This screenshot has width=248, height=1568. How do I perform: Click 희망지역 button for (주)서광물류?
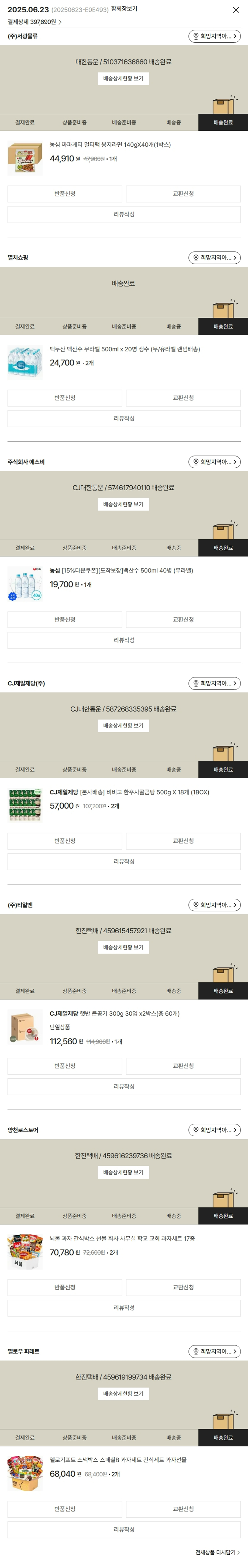[x=215, y=36]
